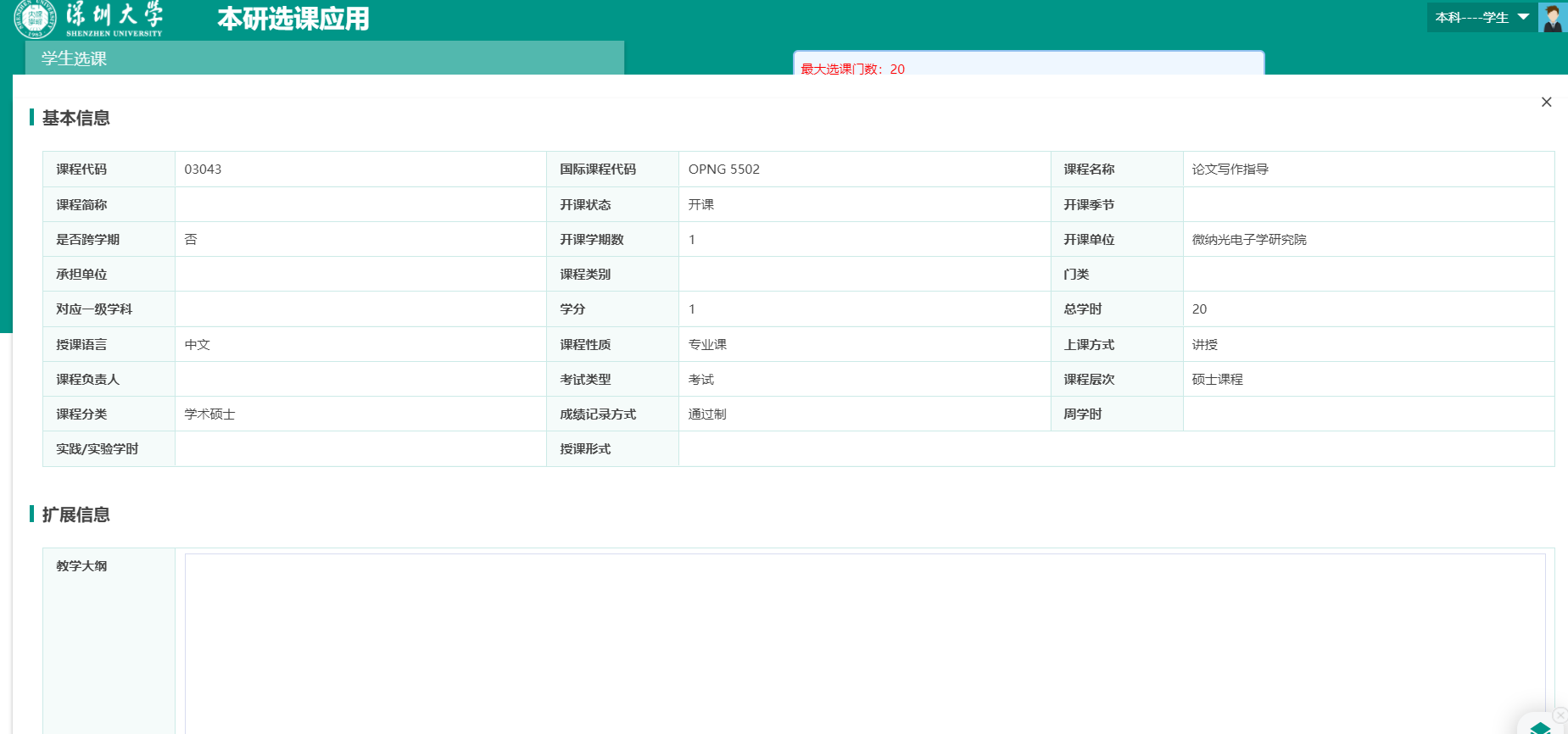This screenshot has width=1568, height=734.
Task: Click the green floating layers widget icon
Action: (1540, 727)
